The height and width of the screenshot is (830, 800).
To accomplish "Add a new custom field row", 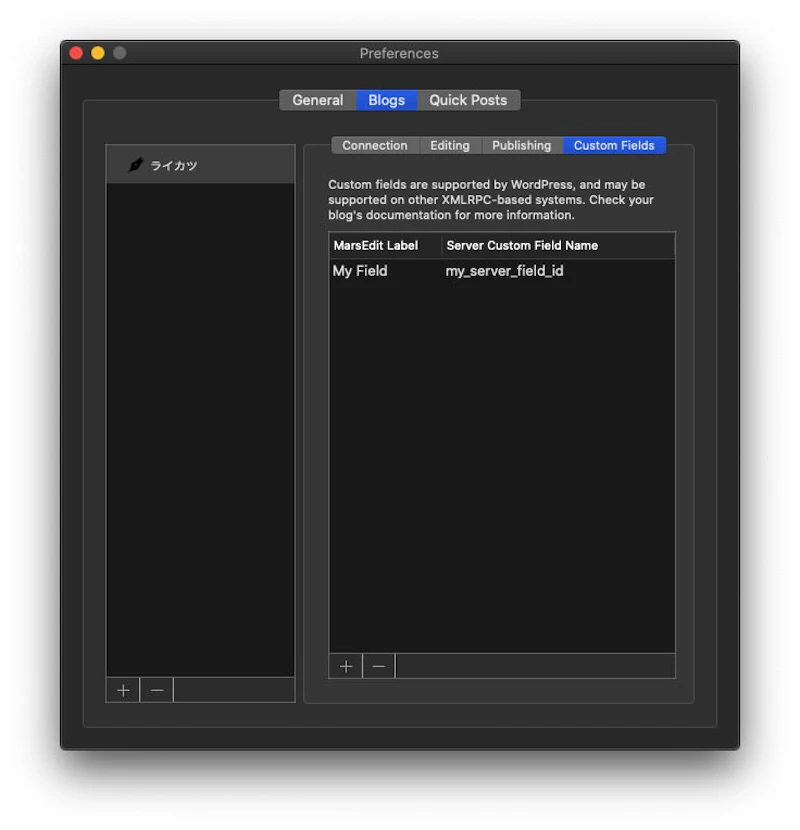I will (346, 666).
